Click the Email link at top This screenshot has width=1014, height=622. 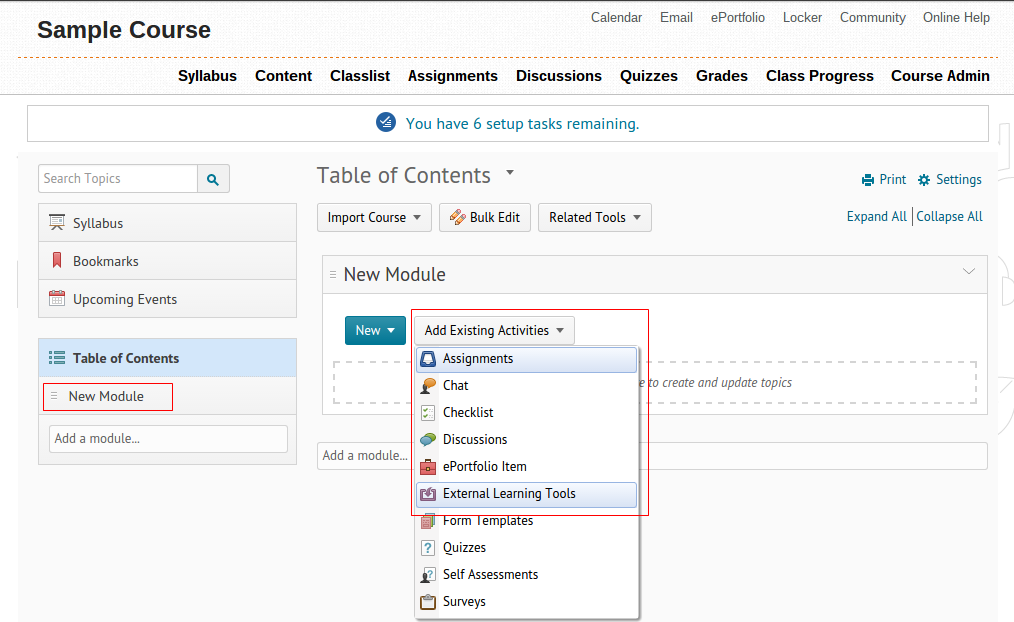(x=676, y=17)
